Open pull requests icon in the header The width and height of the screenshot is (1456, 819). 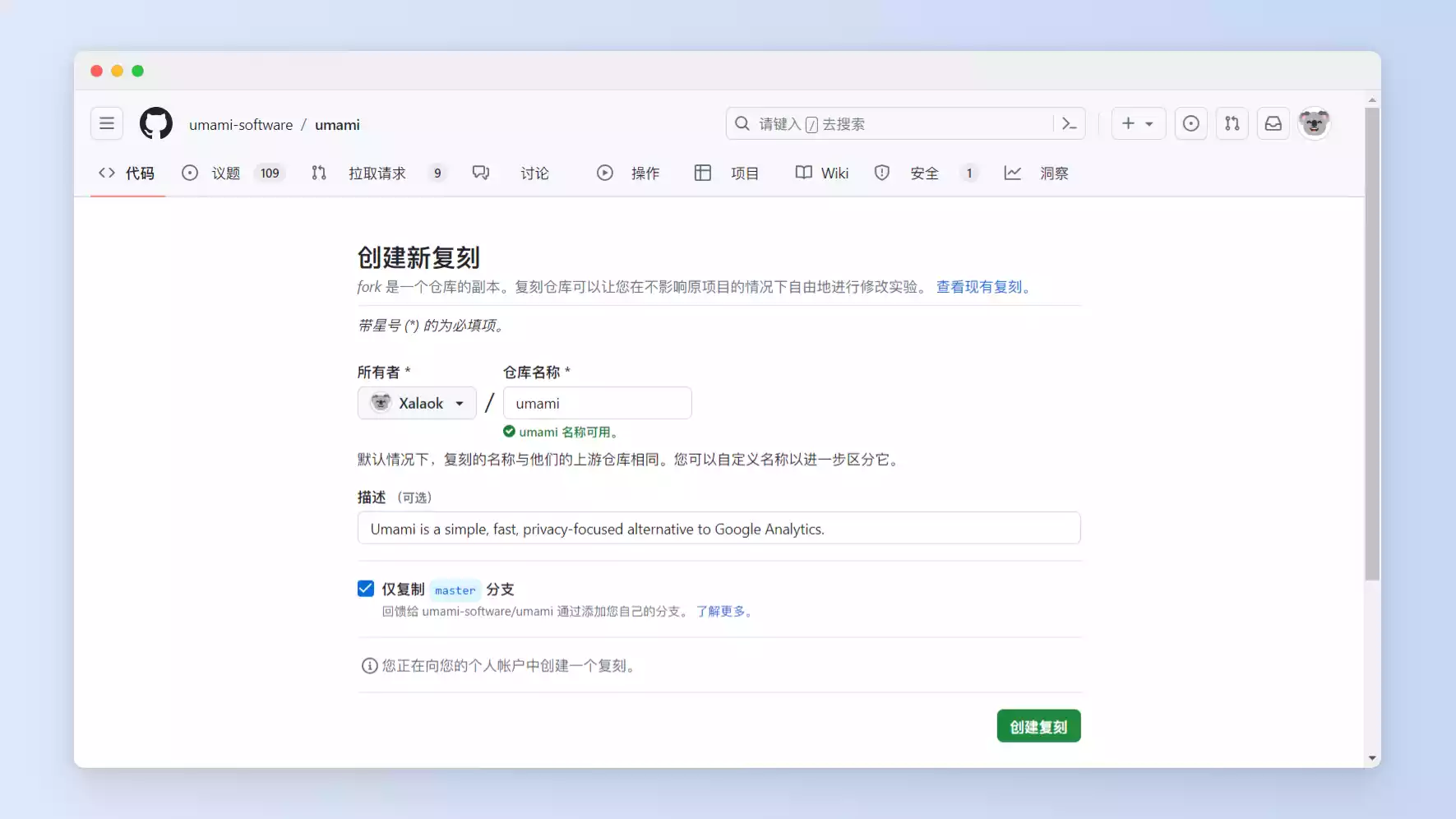pyautogui.click(x=1232, y=123)
